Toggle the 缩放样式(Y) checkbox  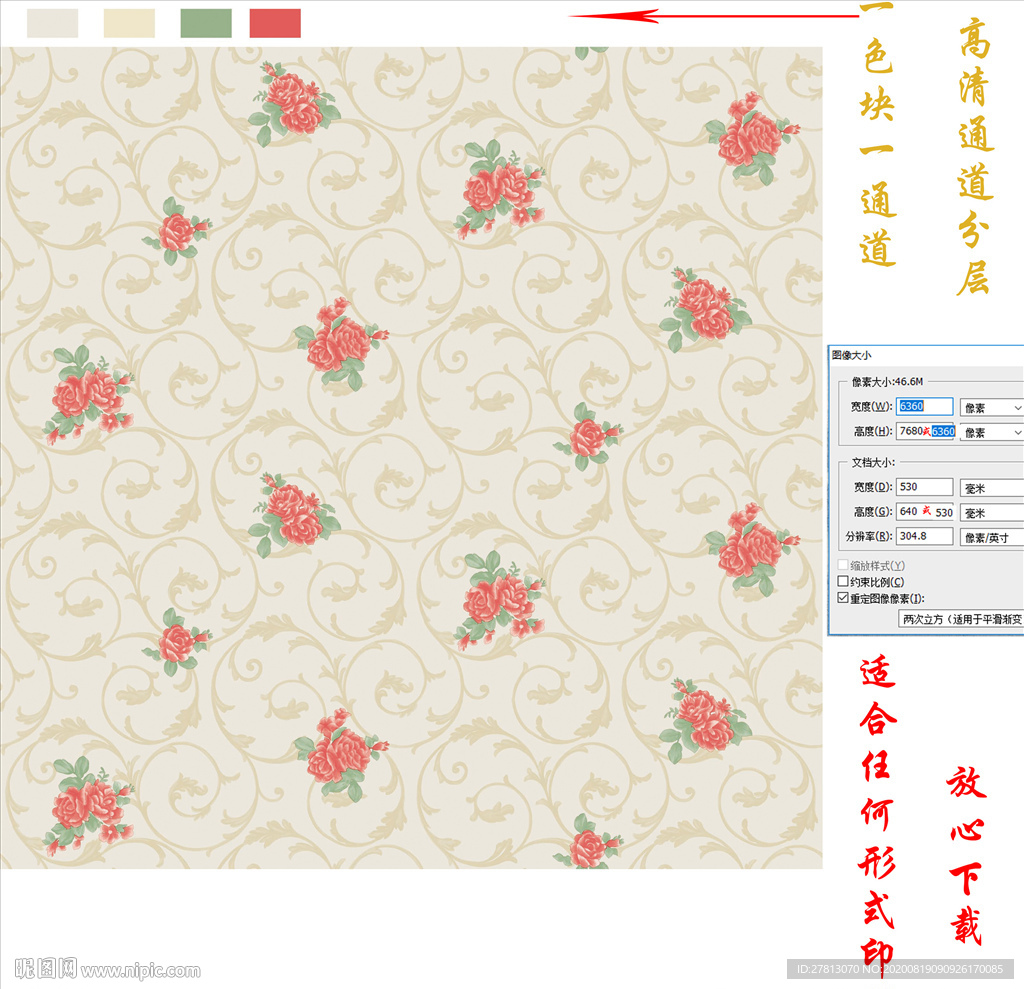(843, 565)
